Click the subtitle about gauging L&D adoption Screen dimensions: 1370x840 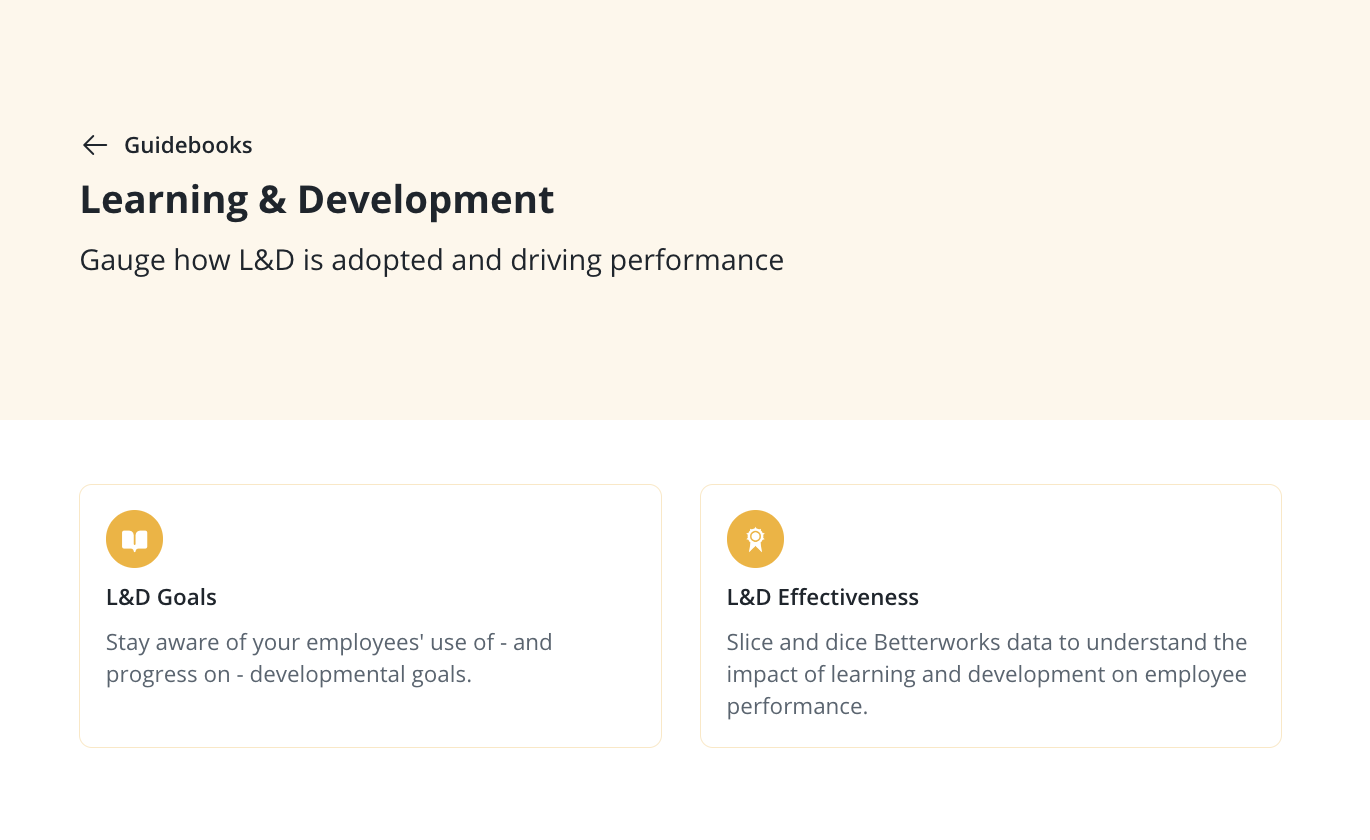tap(432, 260)
